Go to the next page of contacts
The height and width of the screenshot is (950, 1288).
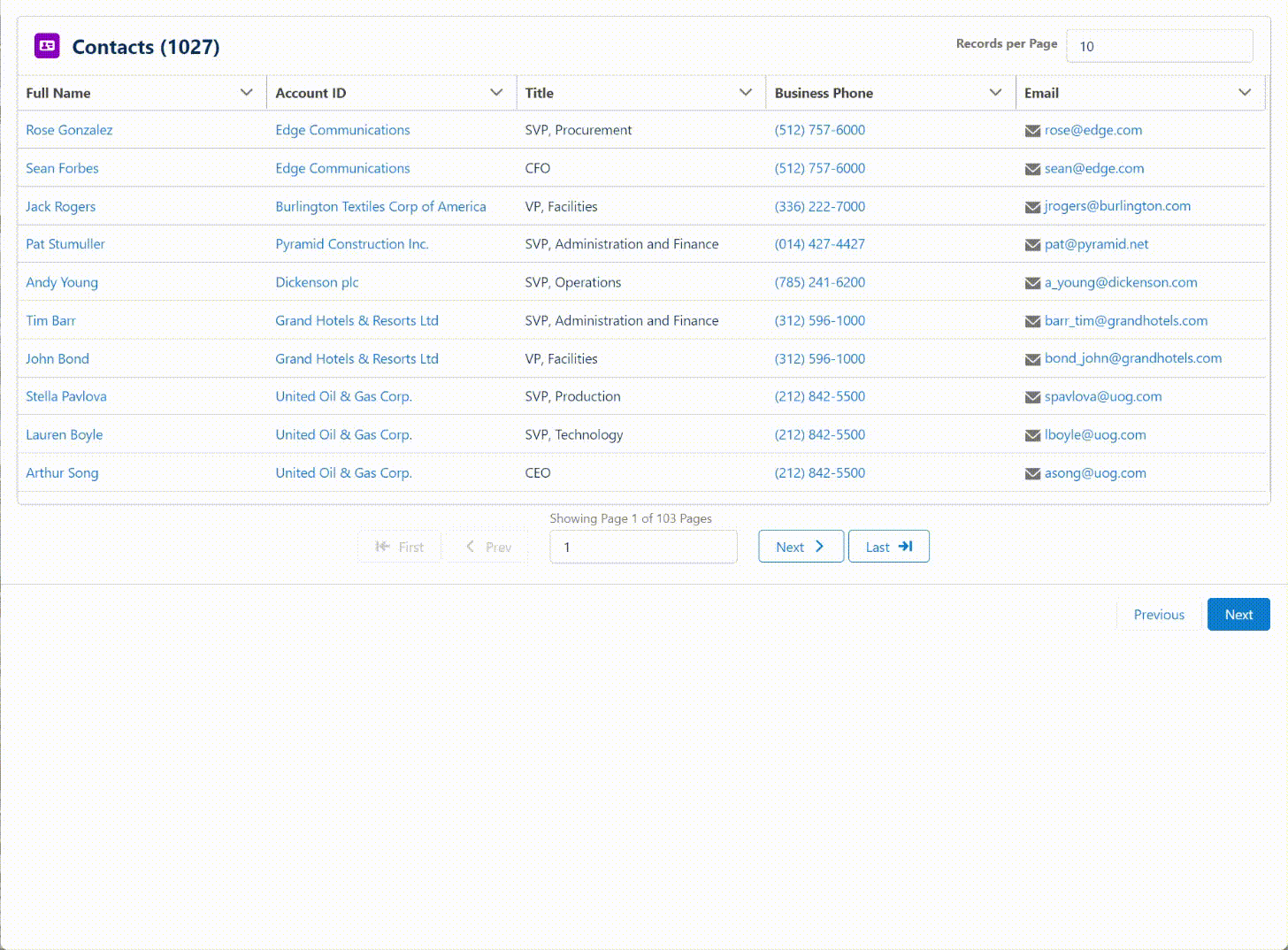801,547
